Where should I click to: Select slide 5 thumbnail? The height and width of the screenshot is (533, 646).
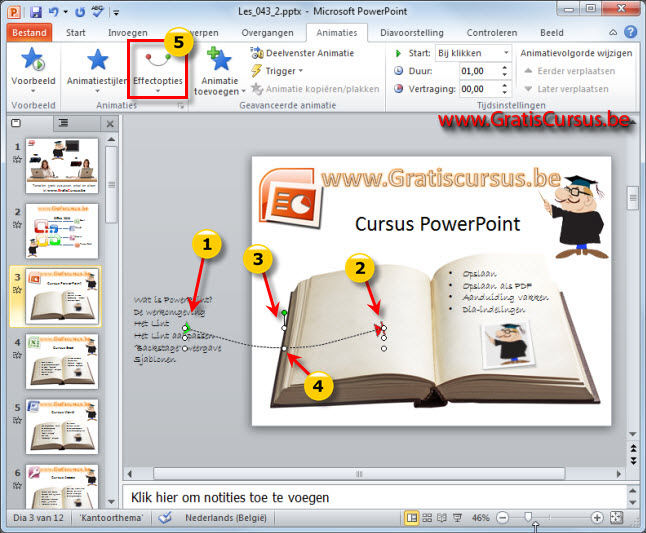(62, 427)
